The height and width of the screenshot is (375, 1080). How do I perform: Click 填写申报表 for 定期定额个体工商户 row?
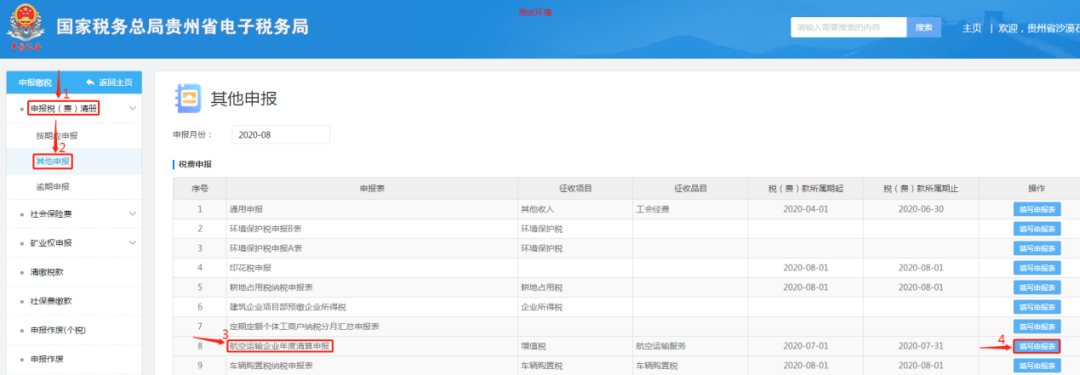pyautogui.click(x=1037, y=326)
